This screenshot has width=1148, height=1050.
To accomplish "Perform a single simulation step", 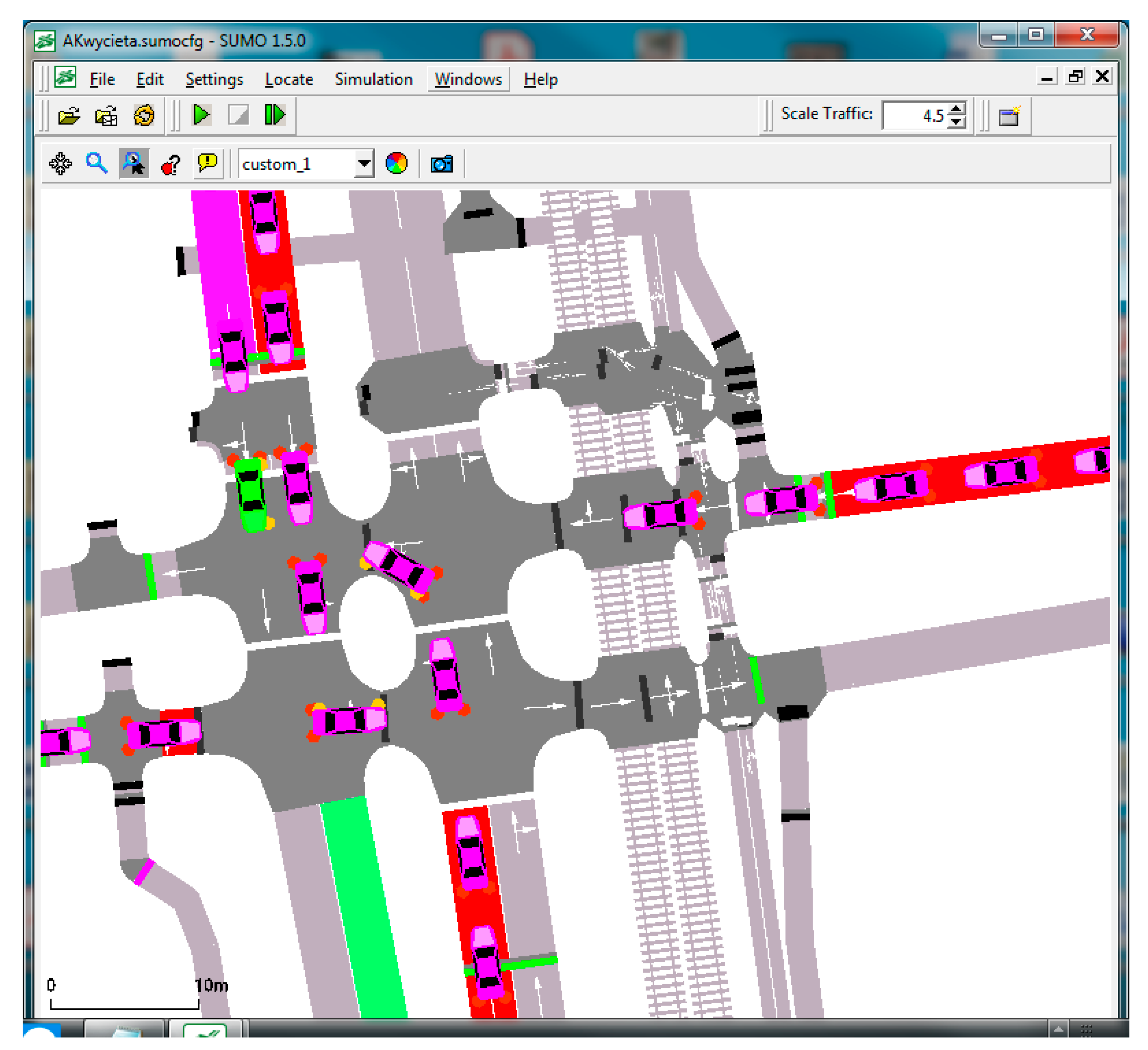I will (x=275, y=116).
